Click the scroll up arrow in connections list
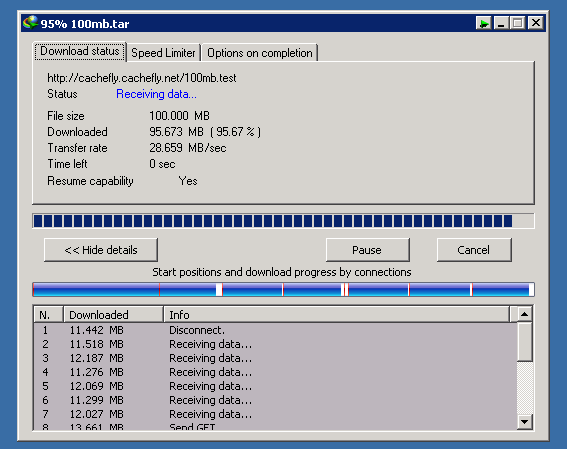Screen dimensions: 567x449 coord(524,314)
